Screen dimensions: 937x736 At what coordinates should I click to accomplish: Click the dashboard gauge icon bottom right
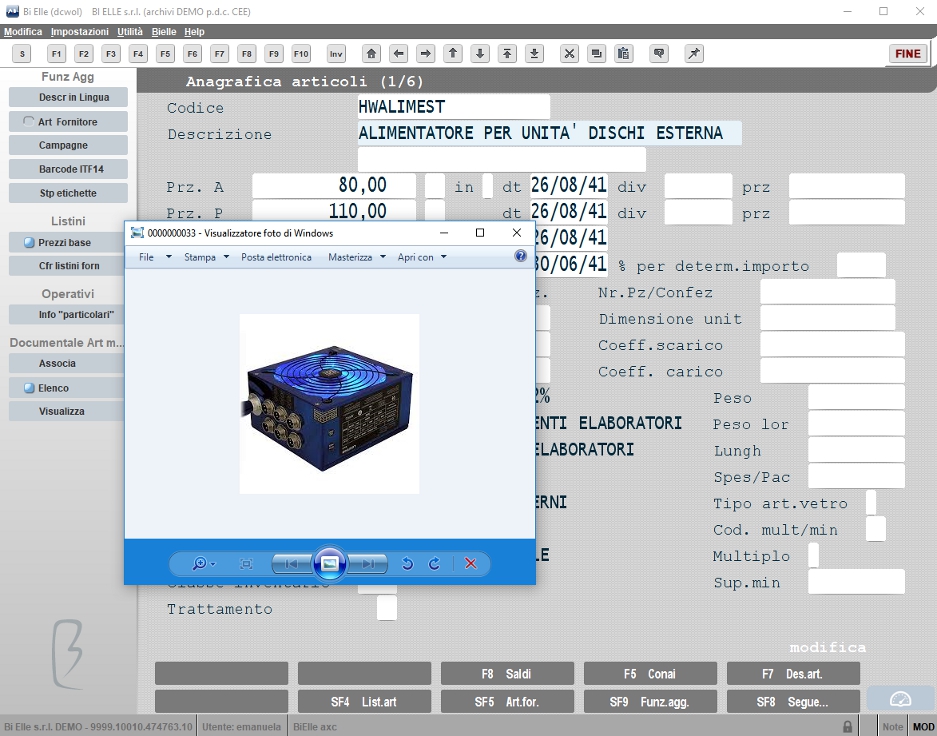click(x=900, y=699)
